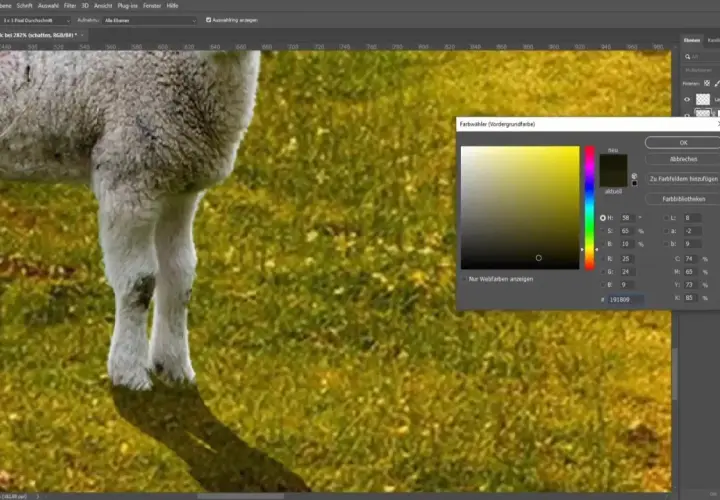
Task: Click the R value field showing 25
Action: coord(627,259)
